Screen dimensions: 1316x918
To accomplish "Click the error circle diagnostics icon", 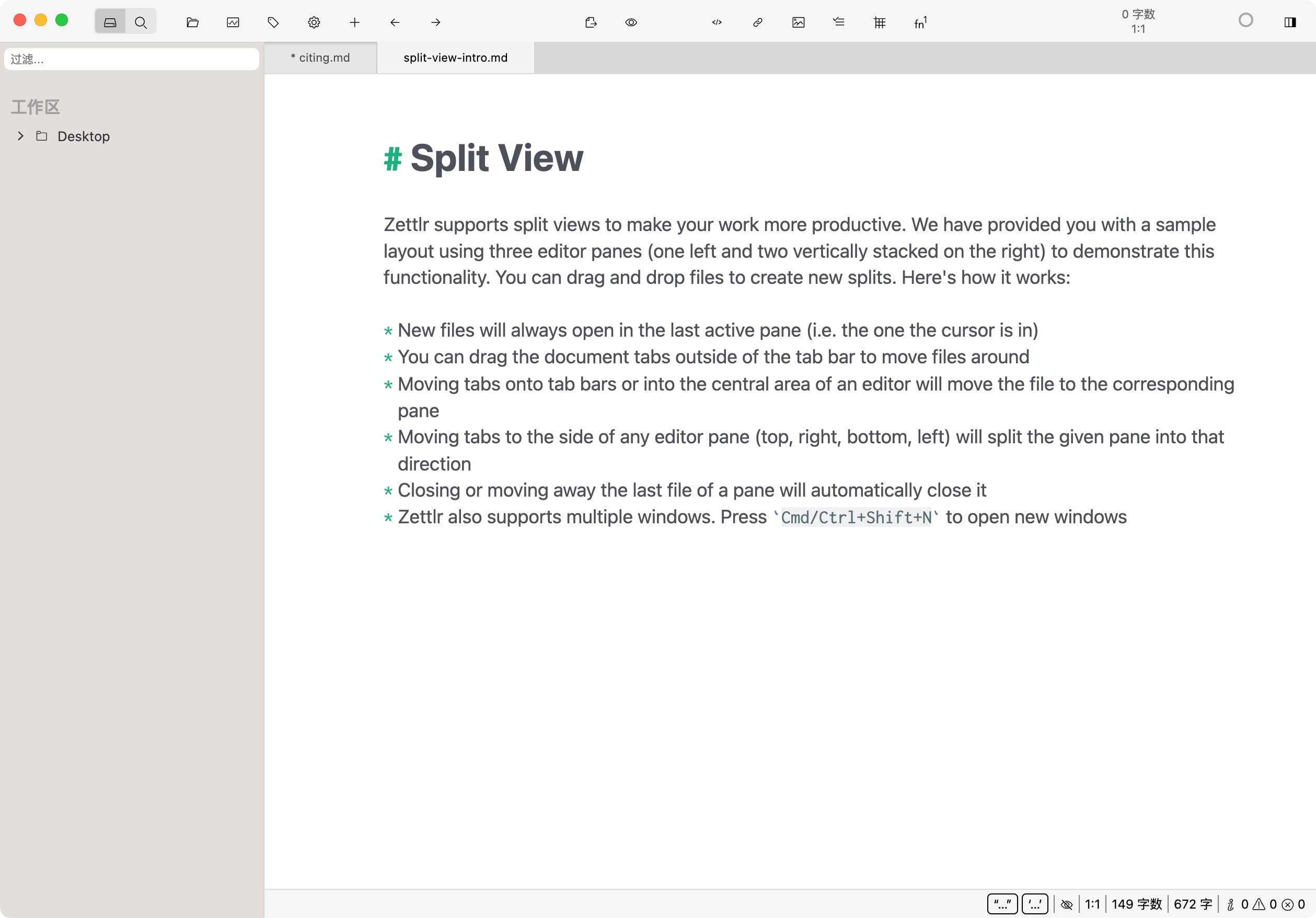I will pos(1287,905).
